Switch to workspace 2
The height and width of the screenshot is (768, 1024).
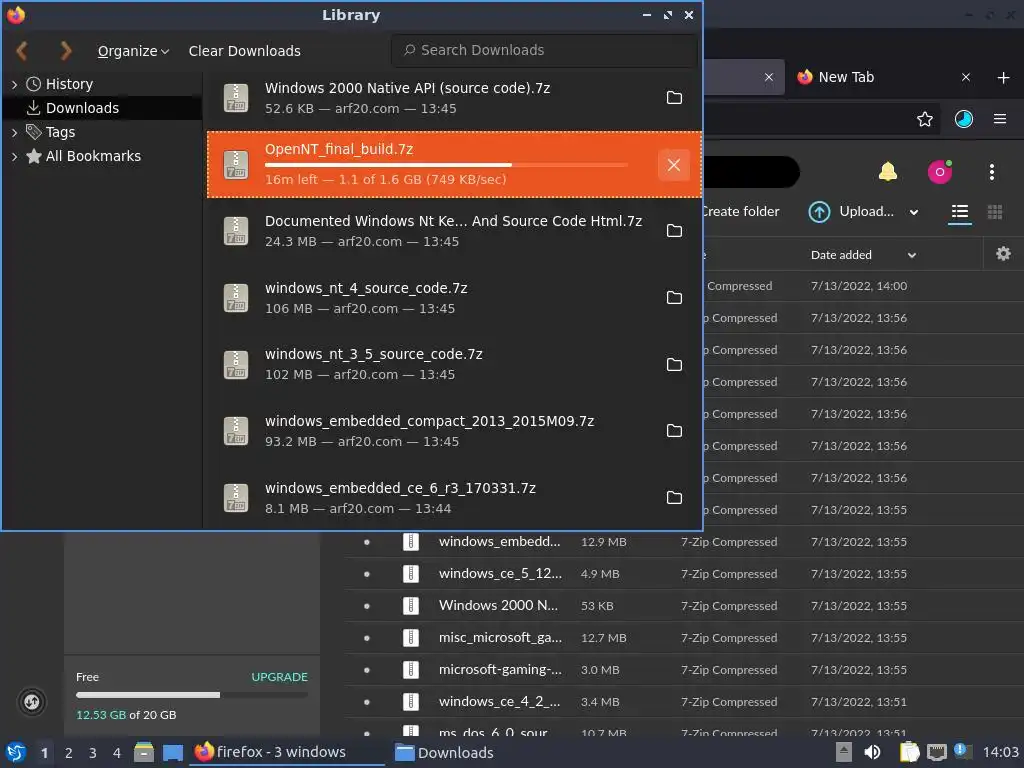[69, 753]
